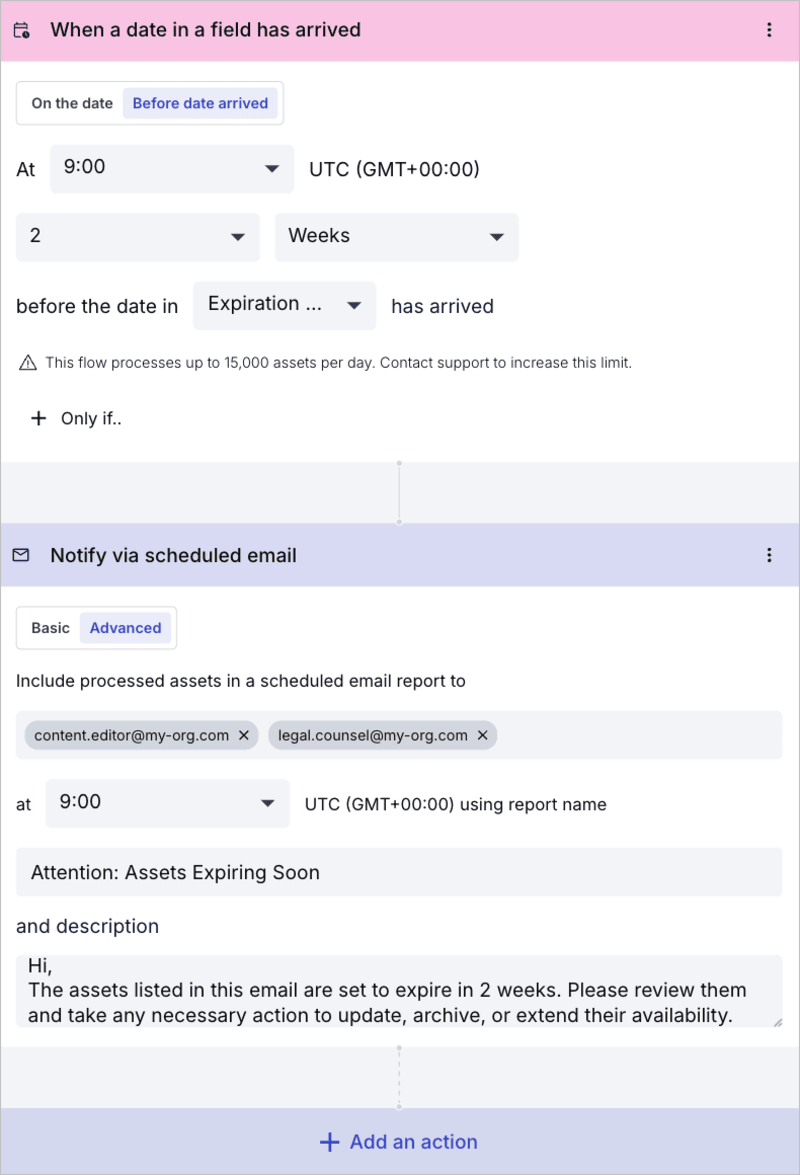Open the trigger time 9:00 dropdown
The width and height of the screenshot is (800, 1175).
pos(172,169)
